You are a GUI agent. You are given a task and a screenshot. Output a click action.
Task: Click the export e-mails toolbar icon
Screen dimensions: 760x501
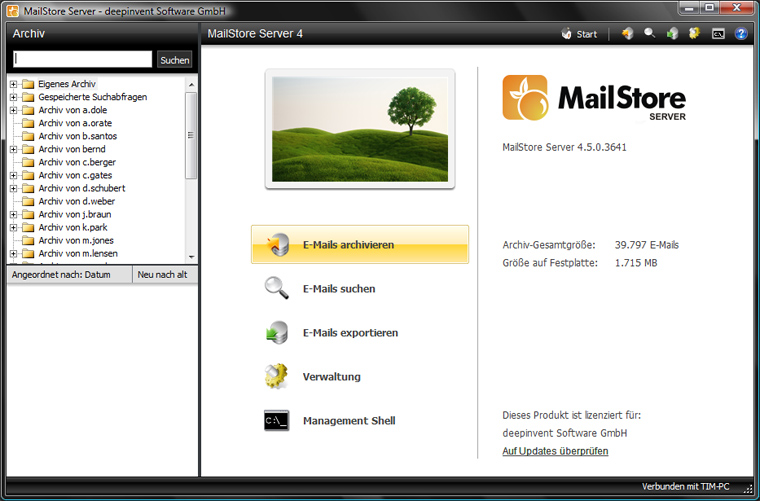(672, 33)
